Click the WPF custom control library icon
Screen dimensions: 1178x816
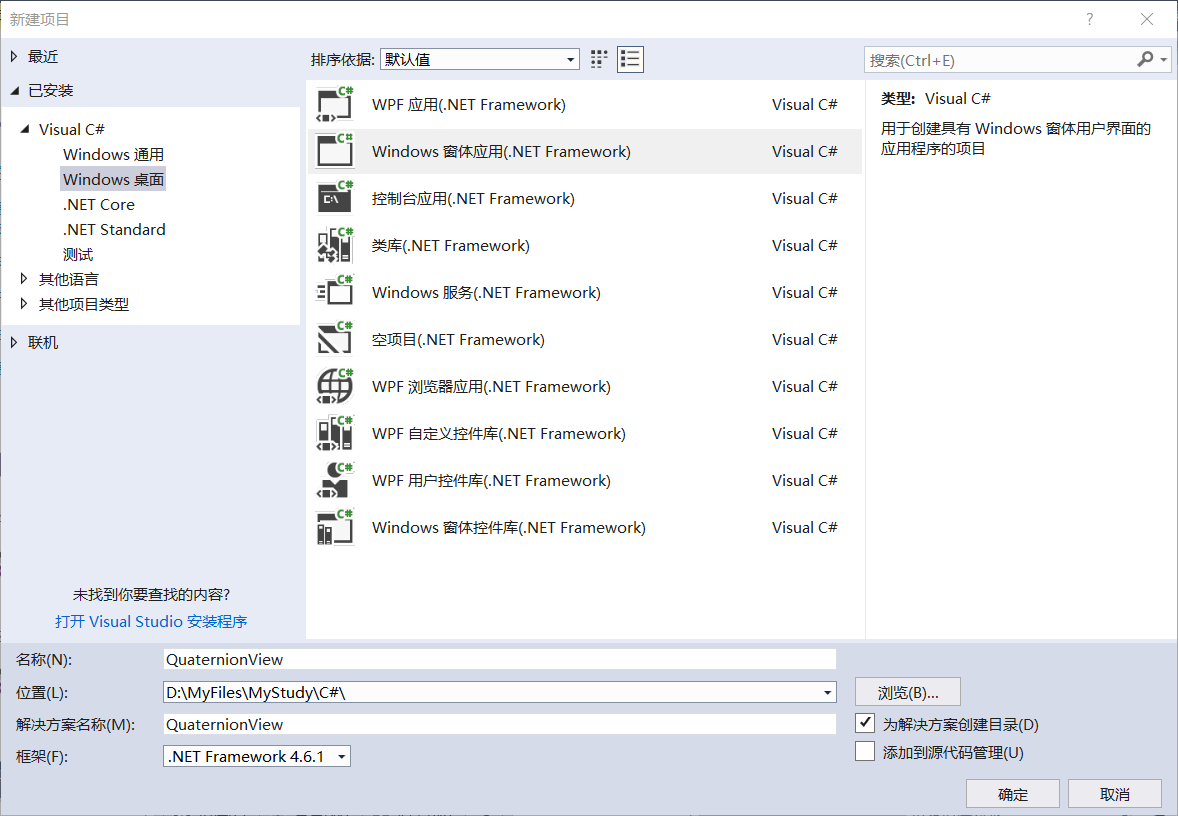click(334, 433)
